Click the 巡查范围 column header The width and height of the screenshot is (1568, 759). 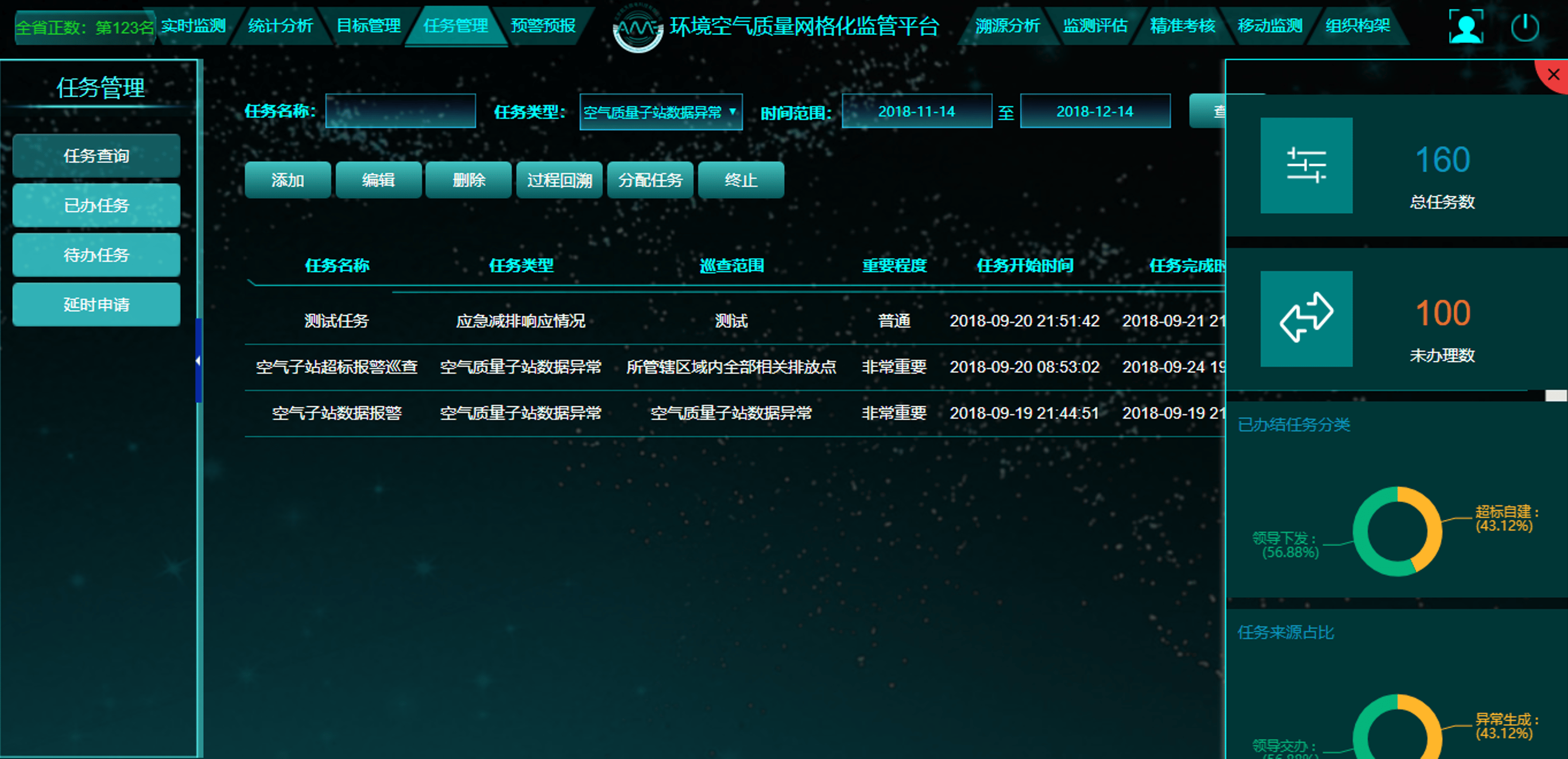click(731, 266)
